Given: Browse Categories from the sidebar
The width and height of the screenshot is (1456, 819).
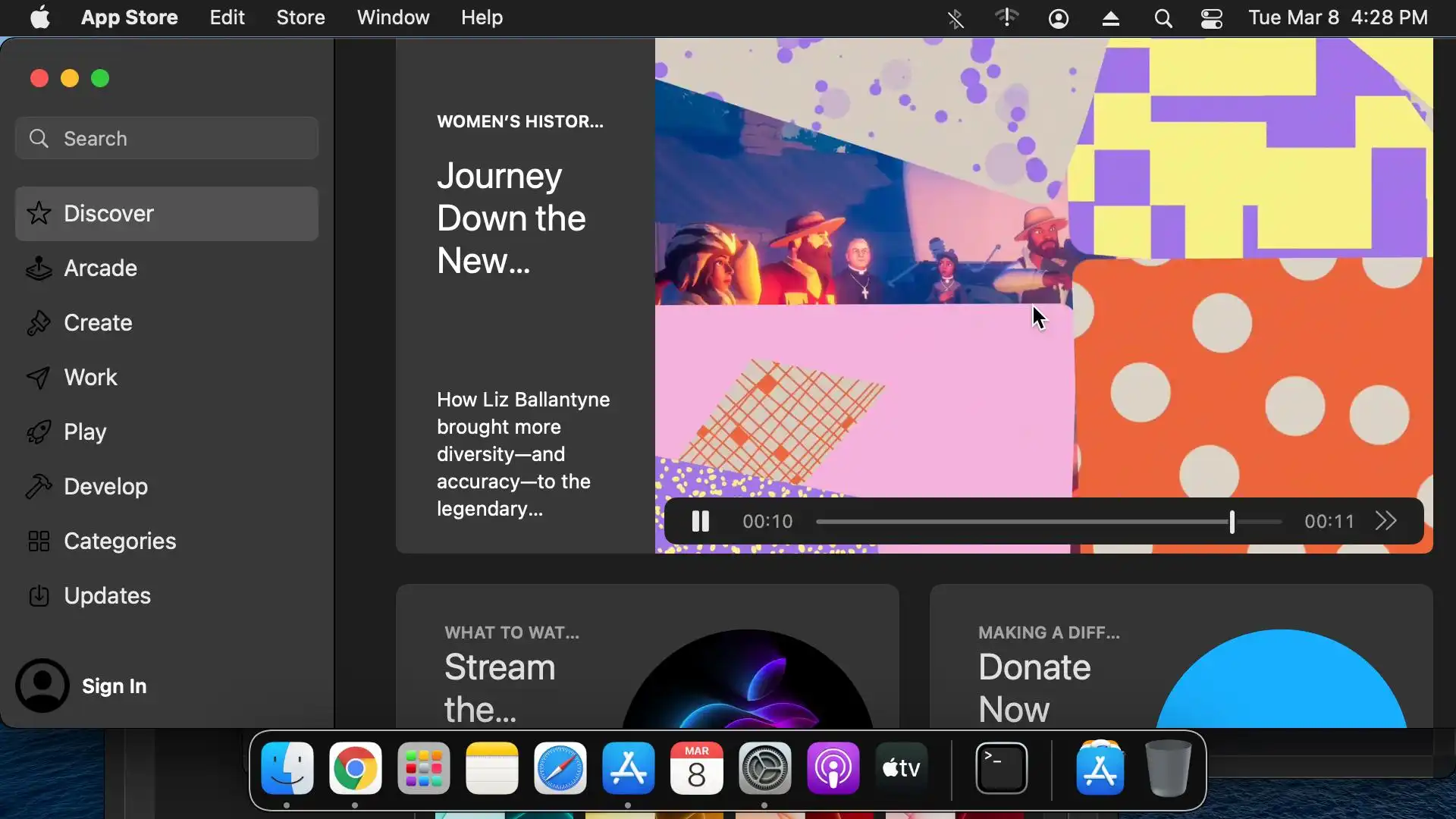Looking at the screenshot, I should [x=119, y=541].
